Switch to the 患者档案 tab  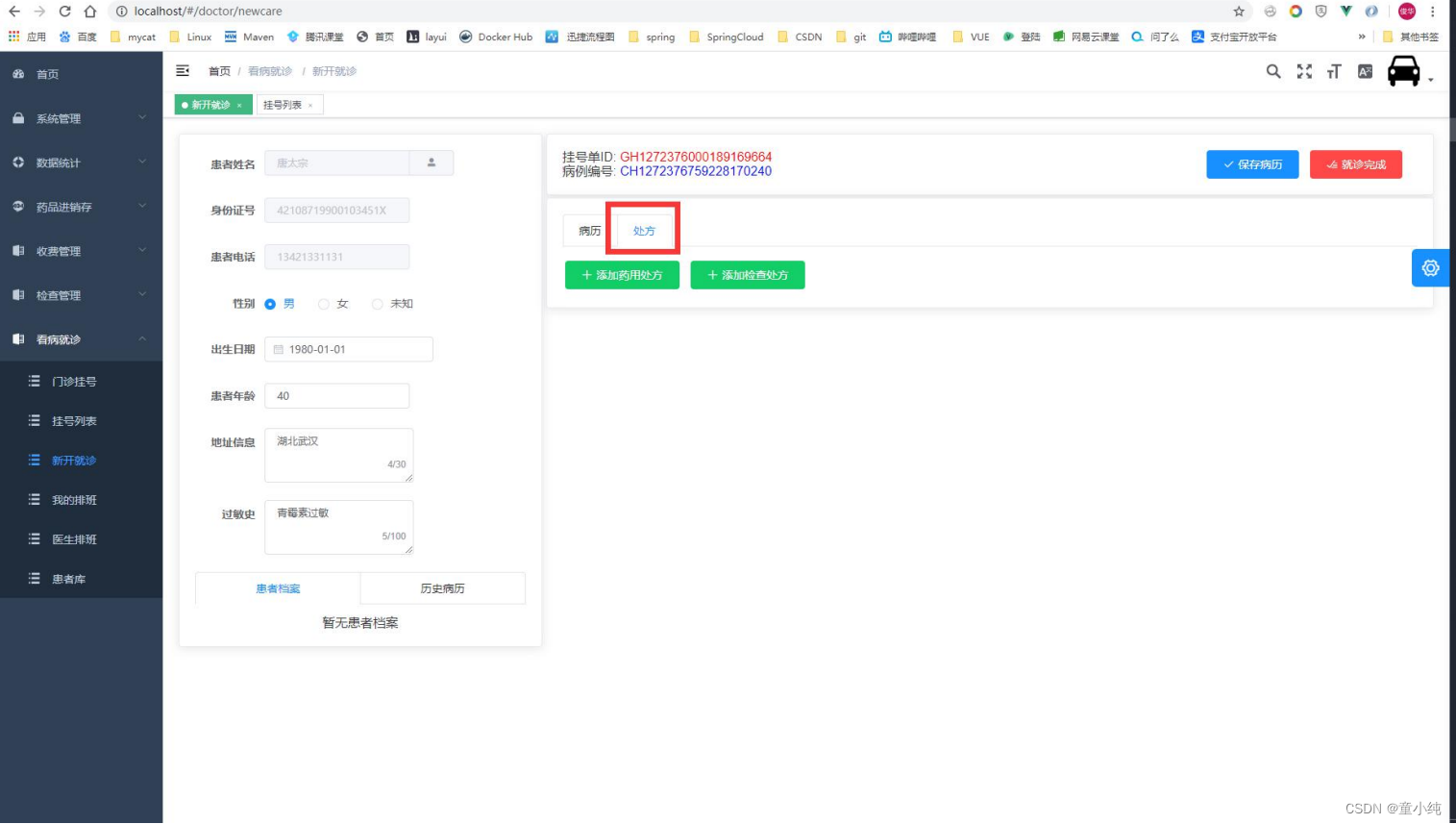click(x=278, y=588)
